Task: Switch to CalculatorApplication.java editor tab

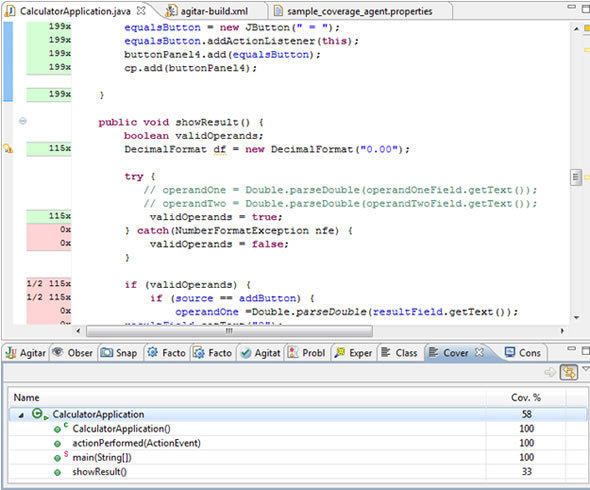Action: (x=75, y=11)
